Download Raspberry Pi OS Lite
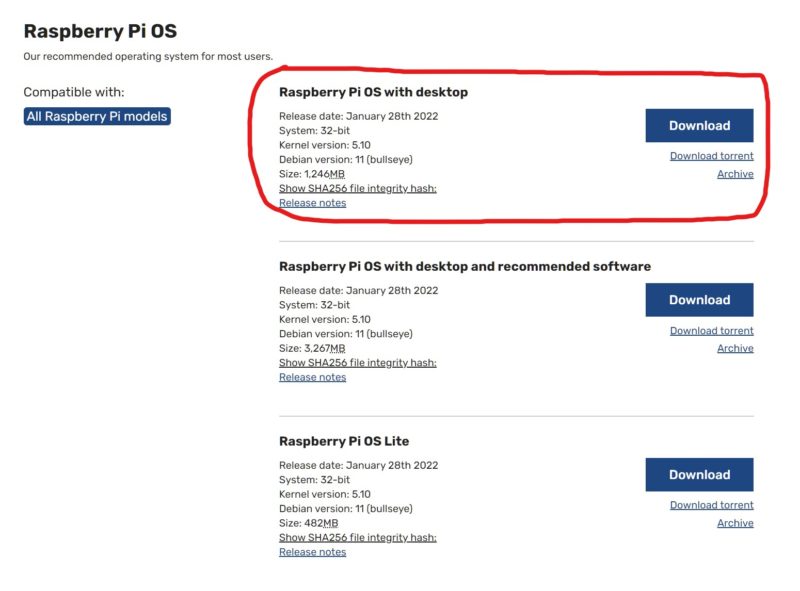800x591 pixels. click(699, 475)
